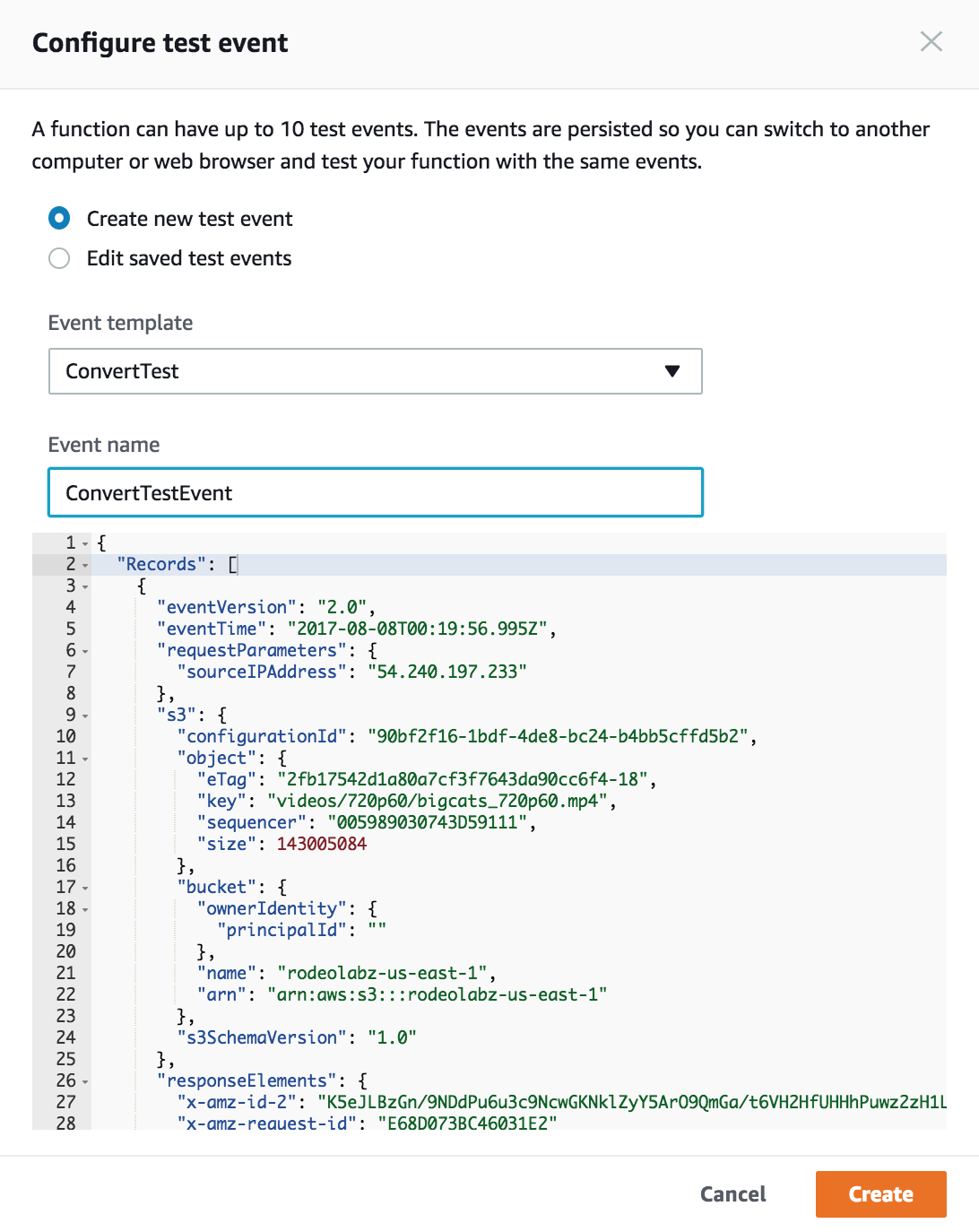This screenshot has height=1232, width=979.
Task: Close the Configure test event dialog
Action: pyautogui.click(x=931, y=41)
